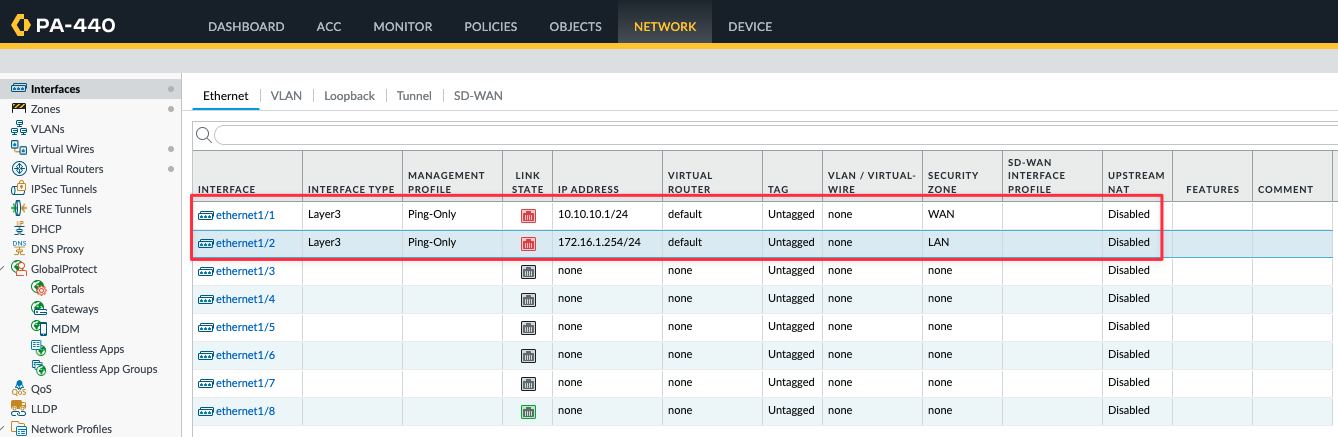Click ethernet1/5 gray link state icon
The width and height of the screenshot is (1338, 437).
pyautogui.click(x=528, y=327)
